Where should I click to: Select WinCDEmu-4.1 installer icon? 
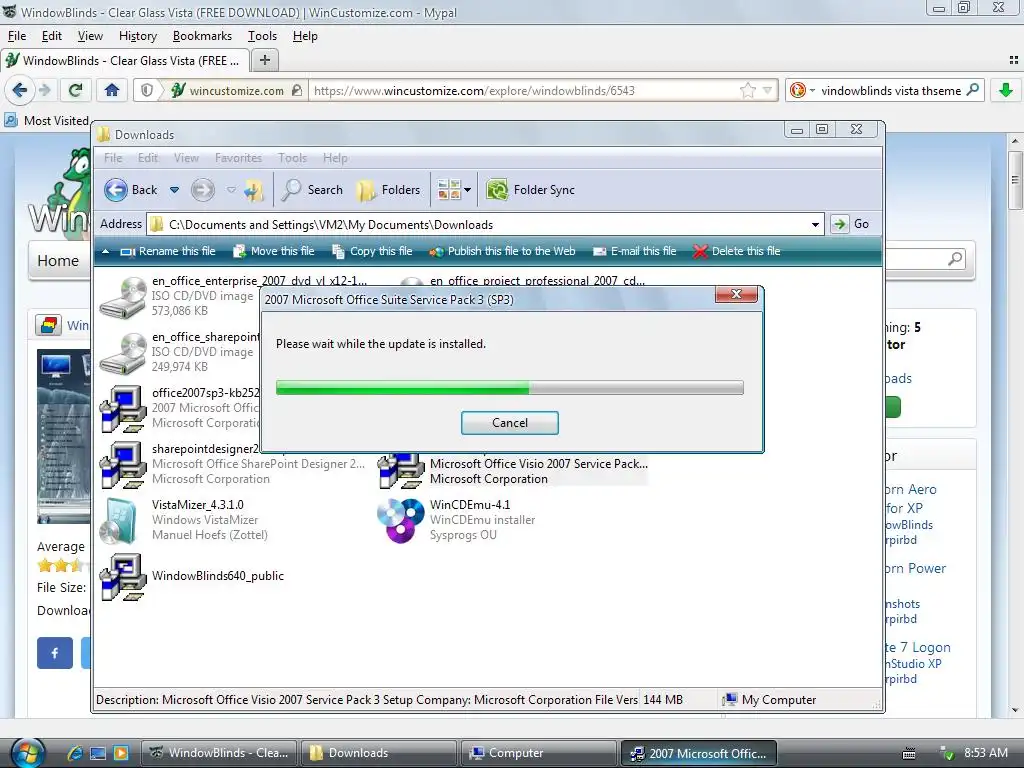coord(400,520)
